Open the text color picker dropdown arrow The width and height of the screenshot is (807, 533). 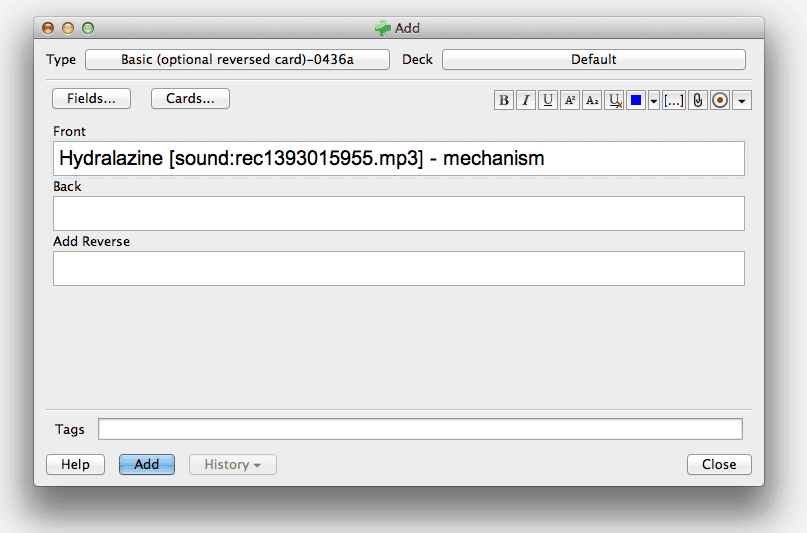pos(654,100)
